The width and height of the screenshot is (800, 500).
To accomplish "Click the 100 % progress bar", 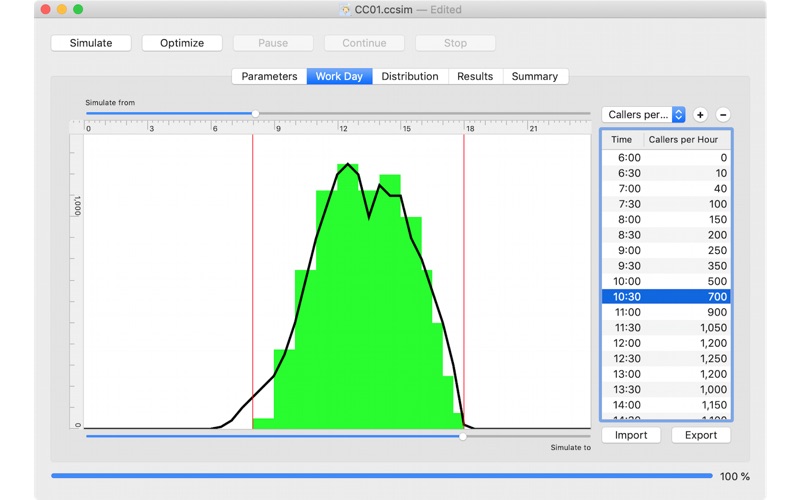I will (x=382, y=476).
